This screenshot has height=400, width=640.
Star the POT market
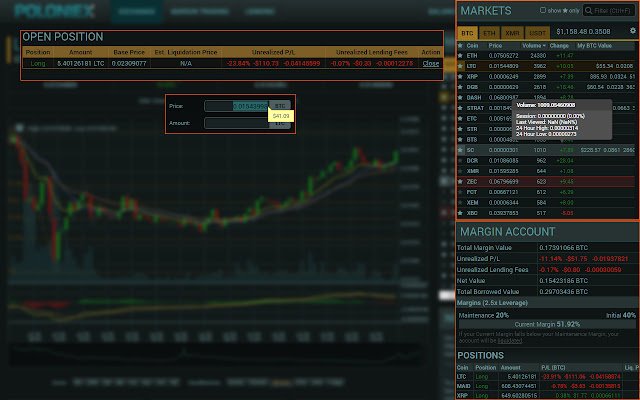point(460,192)
